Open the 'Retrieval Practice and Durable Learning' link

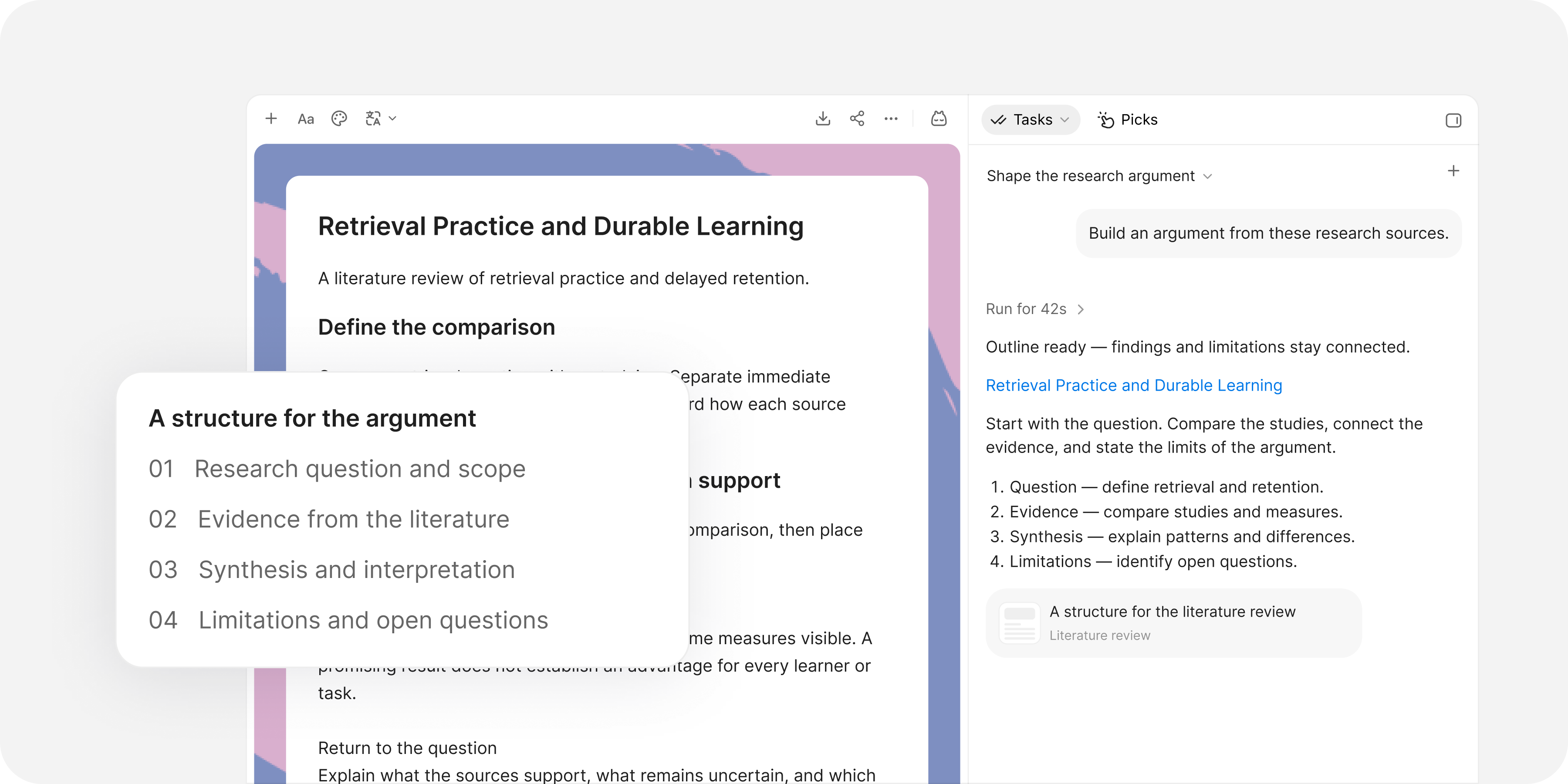(x=1133, y=385)
